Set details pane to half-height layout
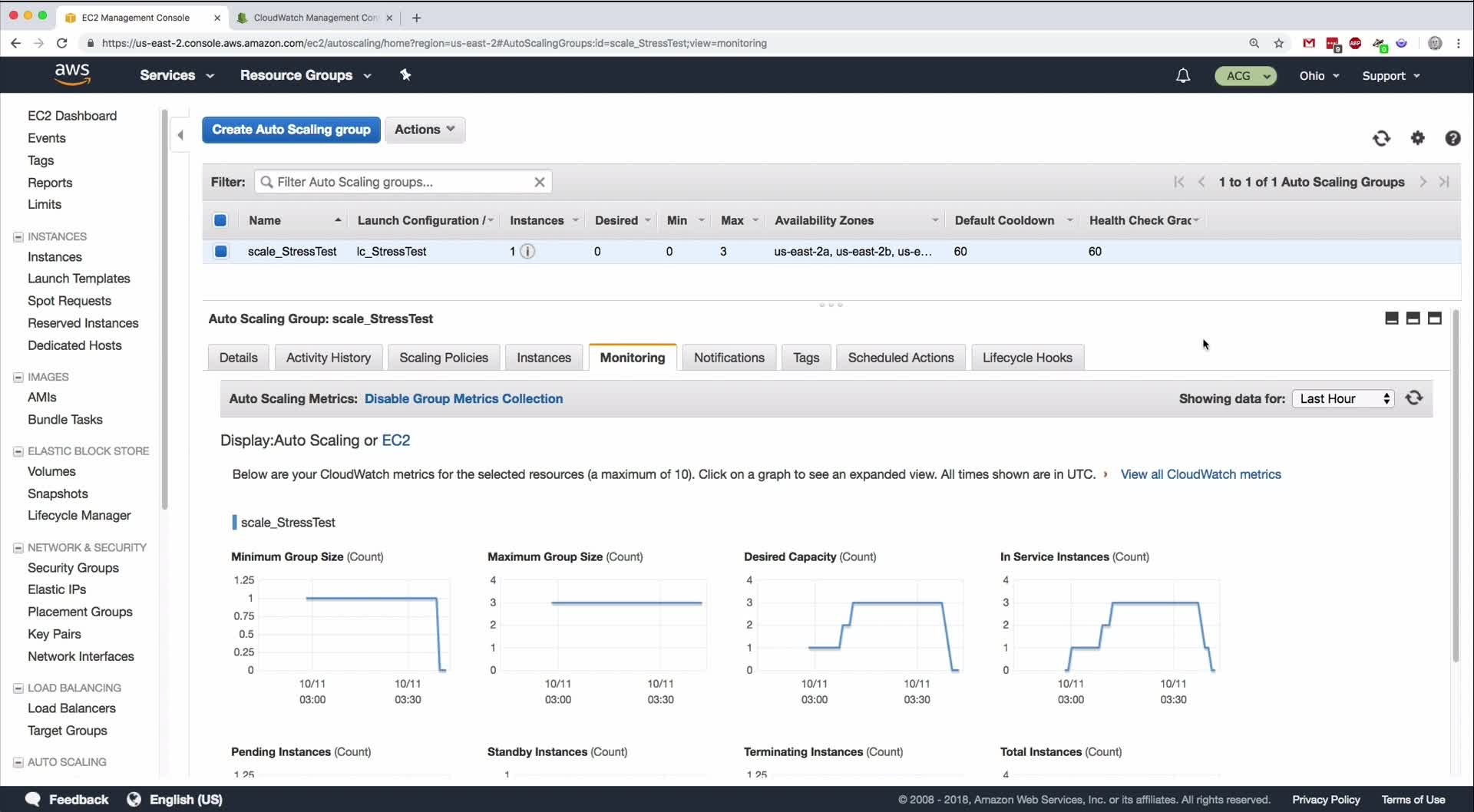The height and width of the screenshot is (812, 1474). point(1413,319)
